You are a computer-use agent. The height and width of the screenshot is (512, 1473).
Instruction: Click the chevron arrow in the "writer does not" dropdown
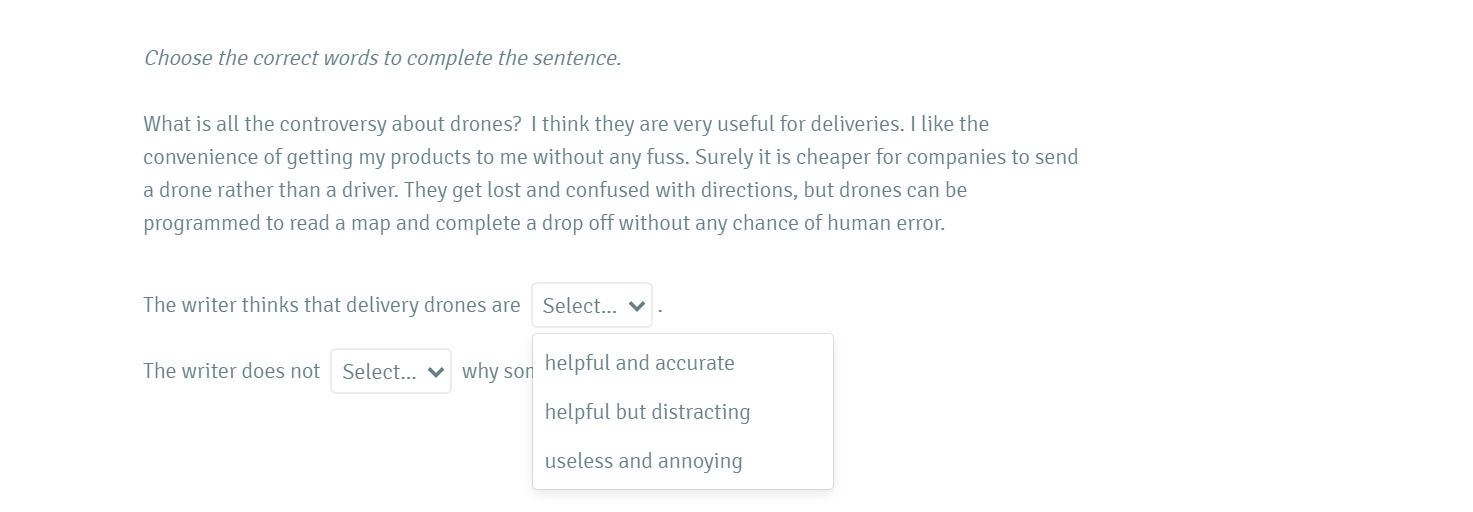coord(435,372)
